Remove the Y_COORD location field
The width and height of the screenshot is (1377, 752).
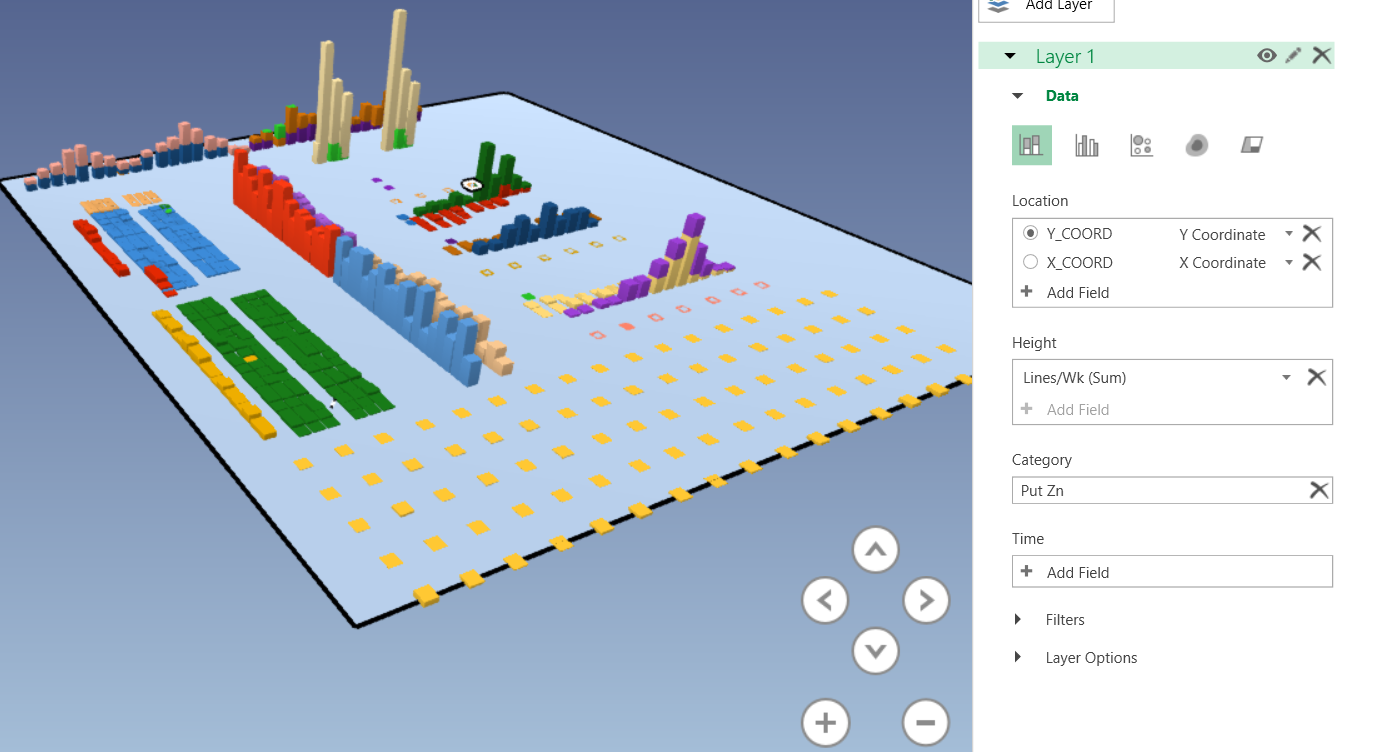[1312, 233]
